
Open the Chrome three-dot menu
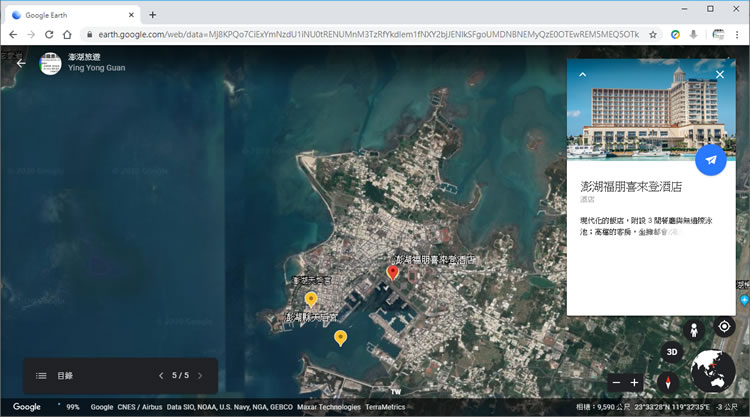737,34
